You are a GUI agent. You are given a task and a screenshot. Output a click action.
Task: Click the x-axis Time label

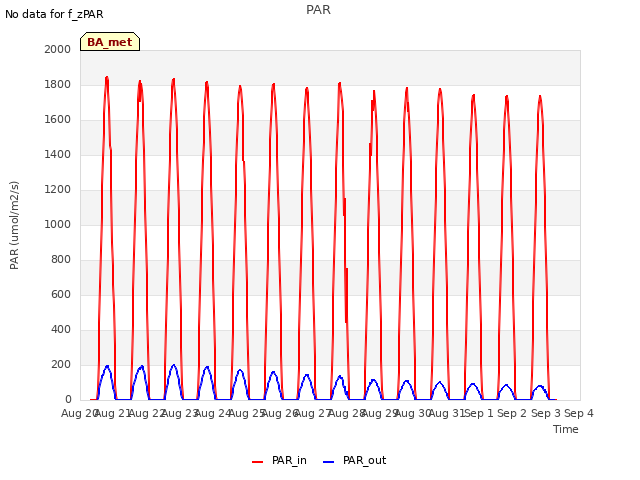[x=566, y=429]
